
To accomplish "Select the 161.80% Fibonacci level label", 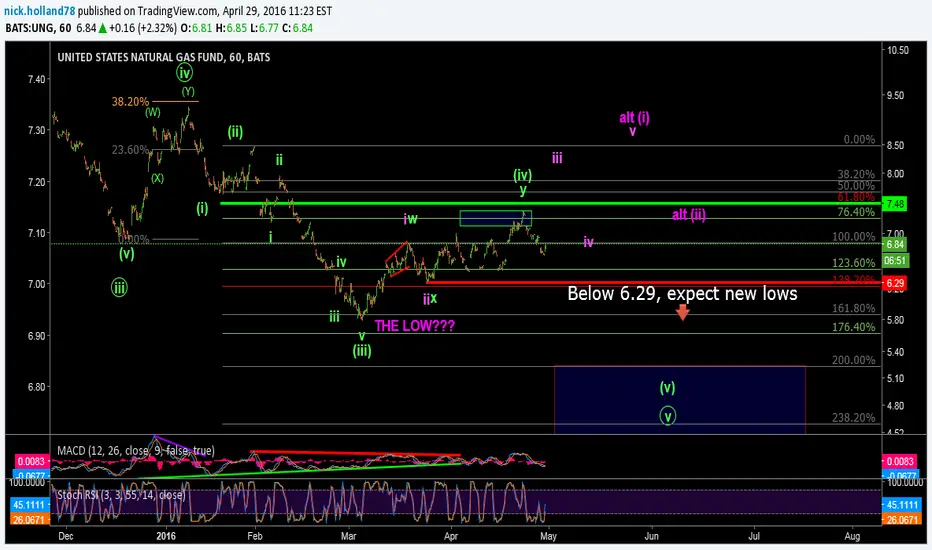I will (854, 309).
